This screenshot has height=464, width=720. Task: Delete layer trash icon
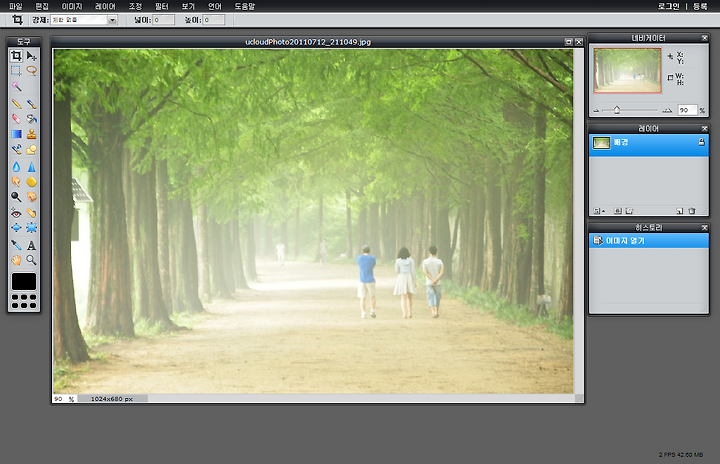692,211
